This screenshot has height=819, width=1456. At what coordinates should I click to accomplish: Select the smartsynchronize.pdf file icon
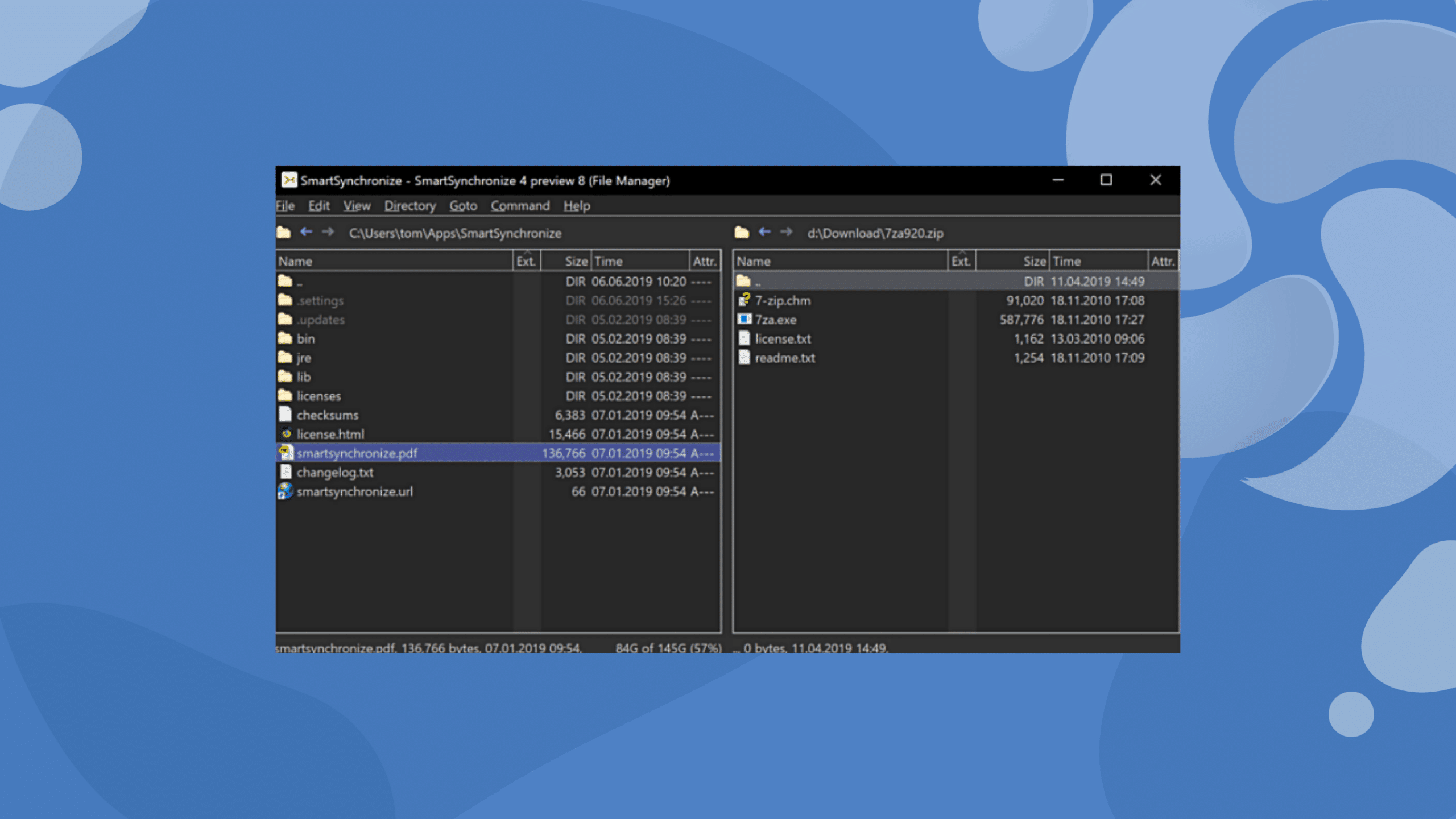click(286, 453)
